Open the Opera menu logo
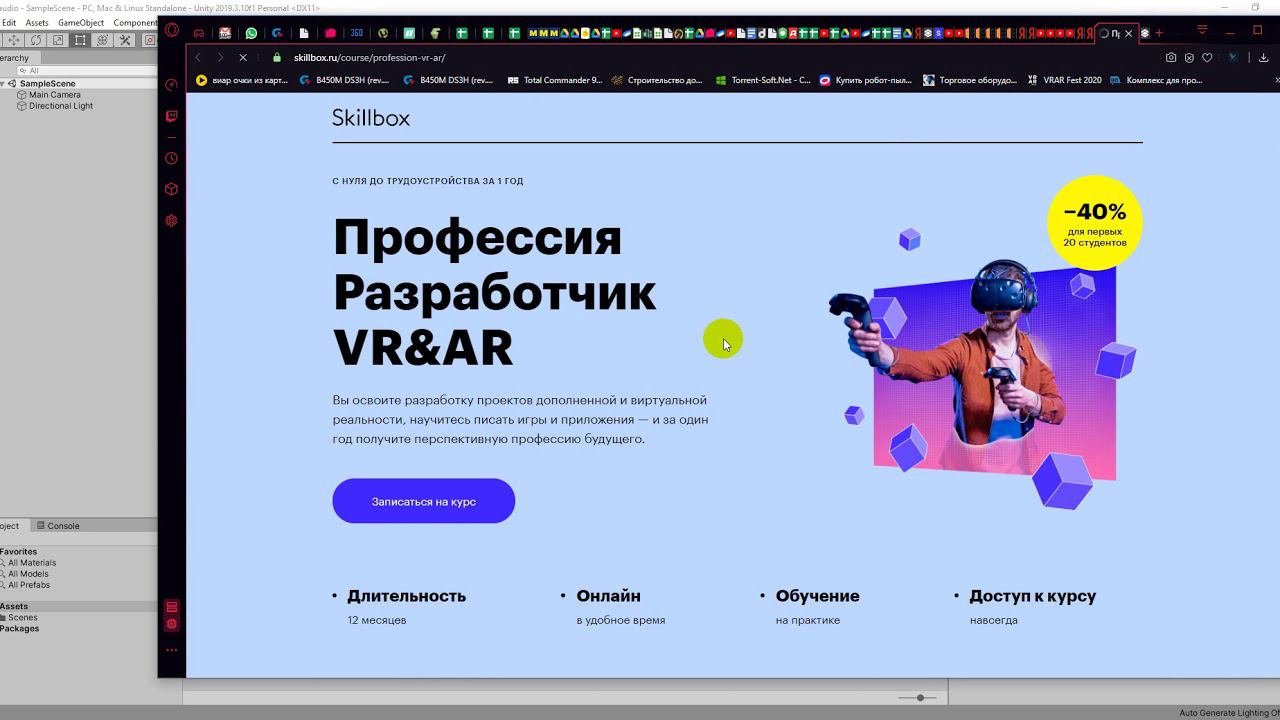 click(172, 31)
